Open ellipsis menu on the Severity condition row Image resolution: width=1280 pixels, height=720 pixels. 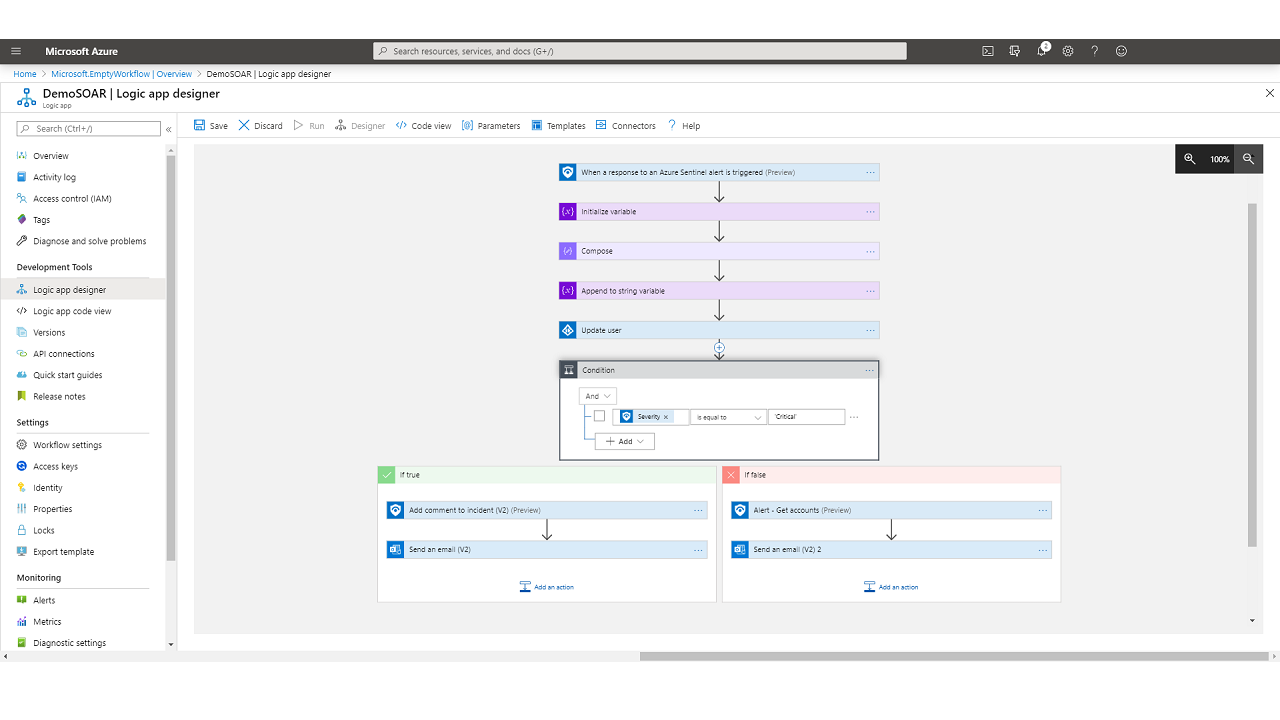coord(854,417)
